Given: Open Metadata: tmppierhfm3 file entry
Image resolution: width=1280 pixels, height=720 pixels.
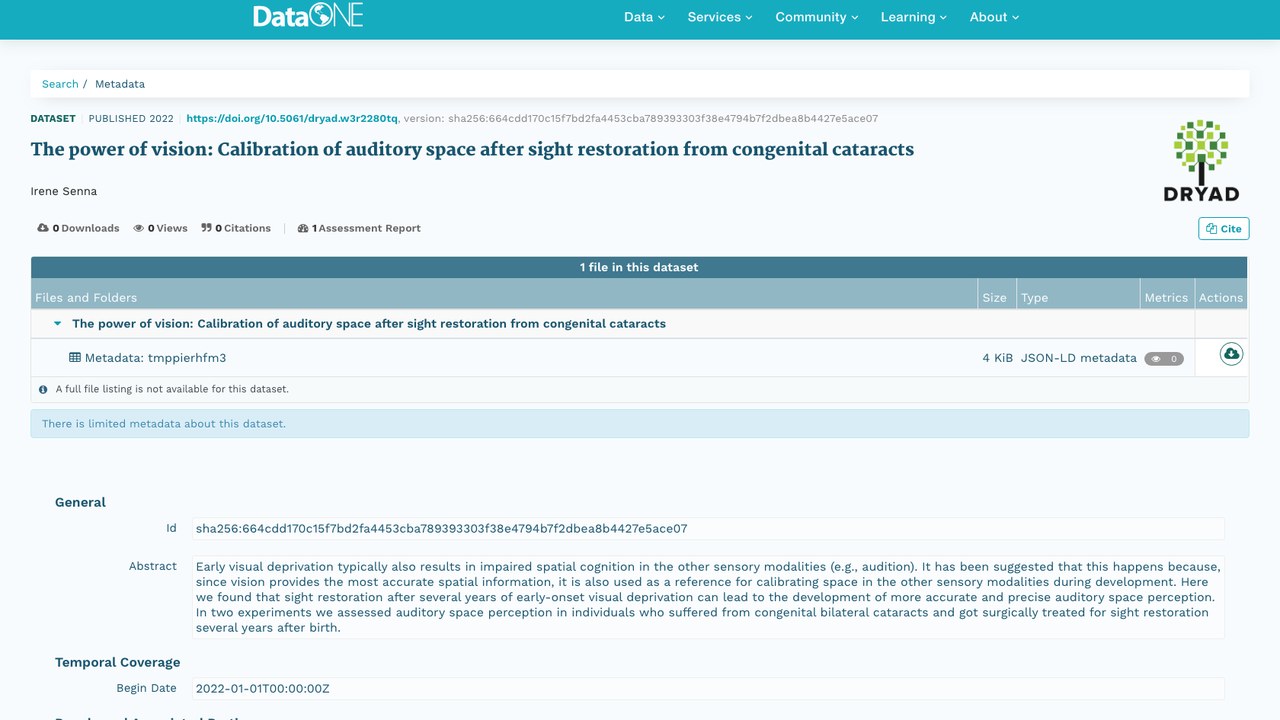Looking at the screenshot, I should pyautogui.click(x=155, y=358).
